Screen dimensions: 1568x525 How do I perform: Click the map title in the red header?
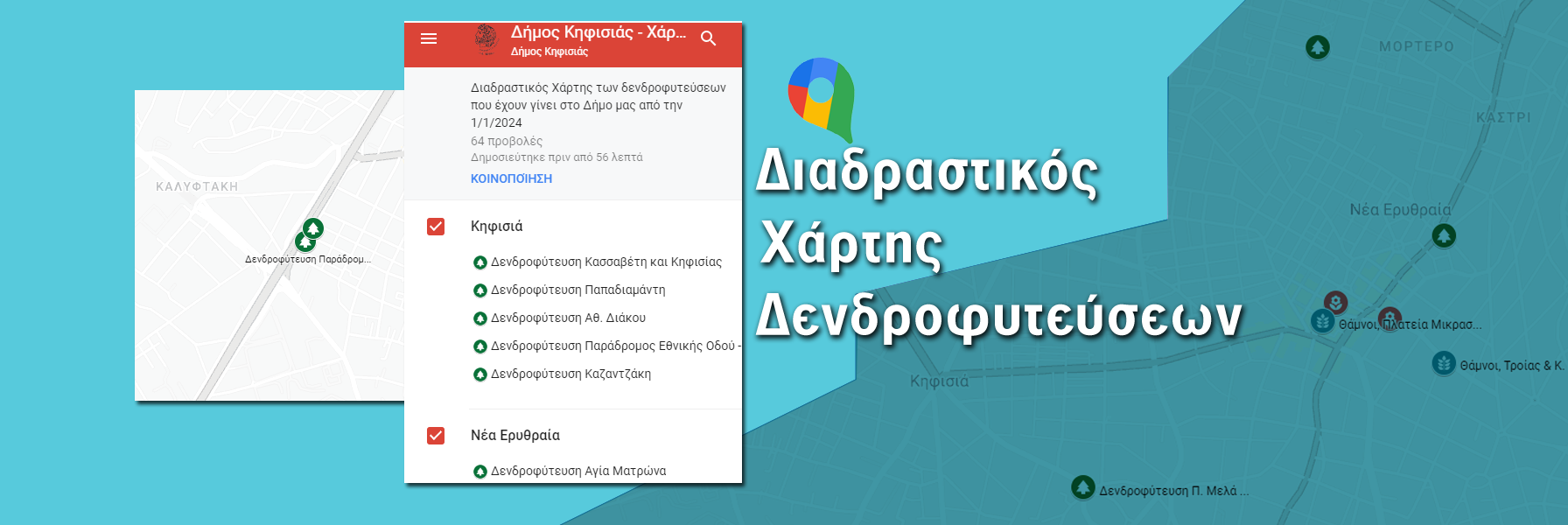(x=598, y=32)
